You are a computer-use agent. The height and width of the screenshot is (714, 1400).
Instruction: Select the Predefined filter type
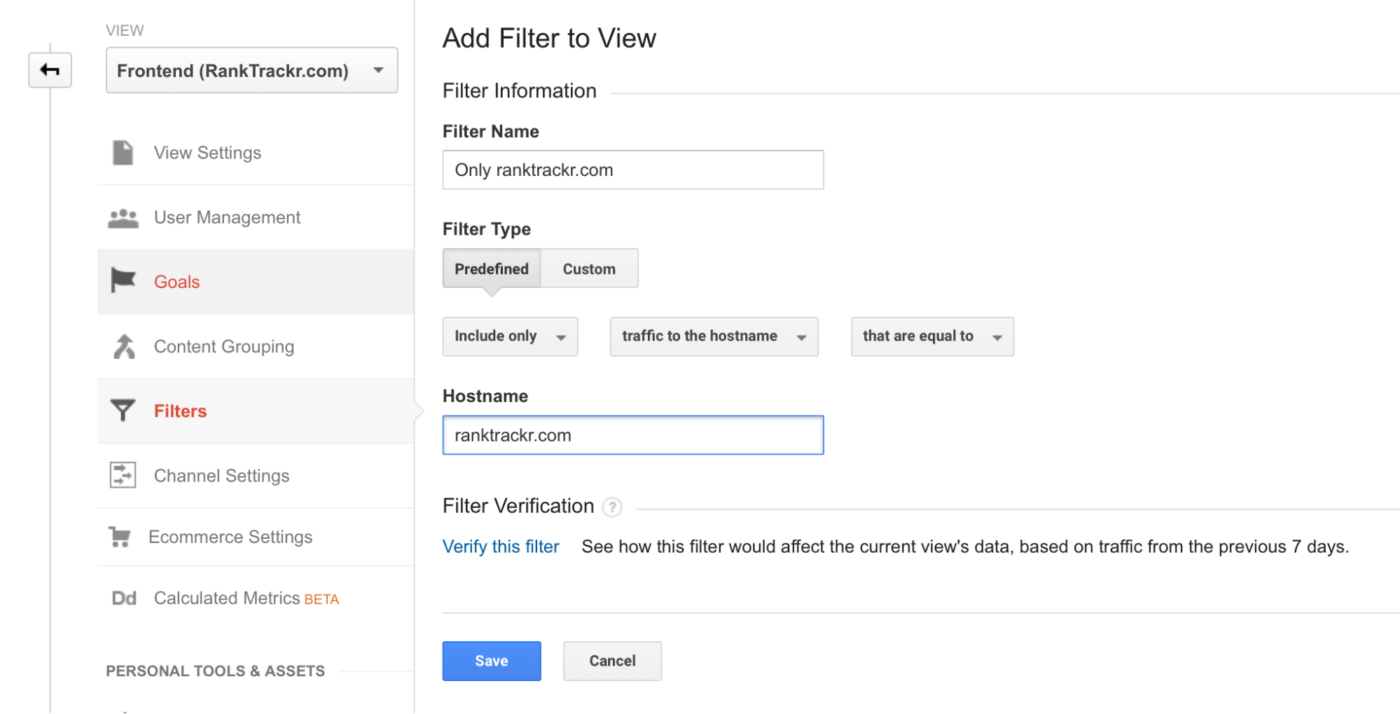coord(492,269)
